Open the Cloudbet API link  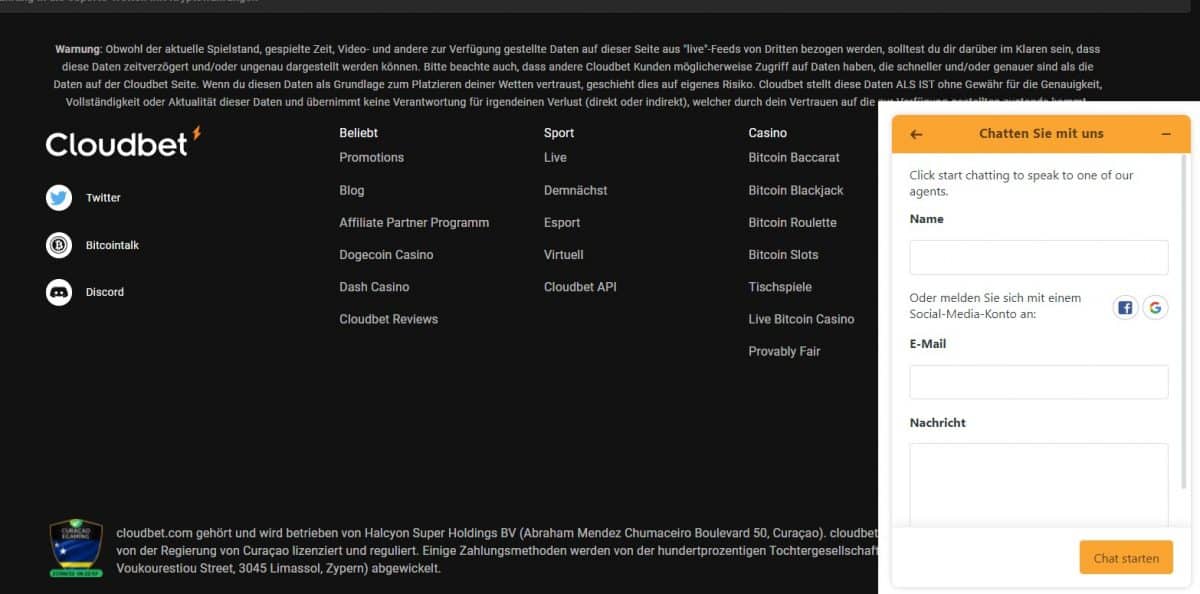point(580,287)
